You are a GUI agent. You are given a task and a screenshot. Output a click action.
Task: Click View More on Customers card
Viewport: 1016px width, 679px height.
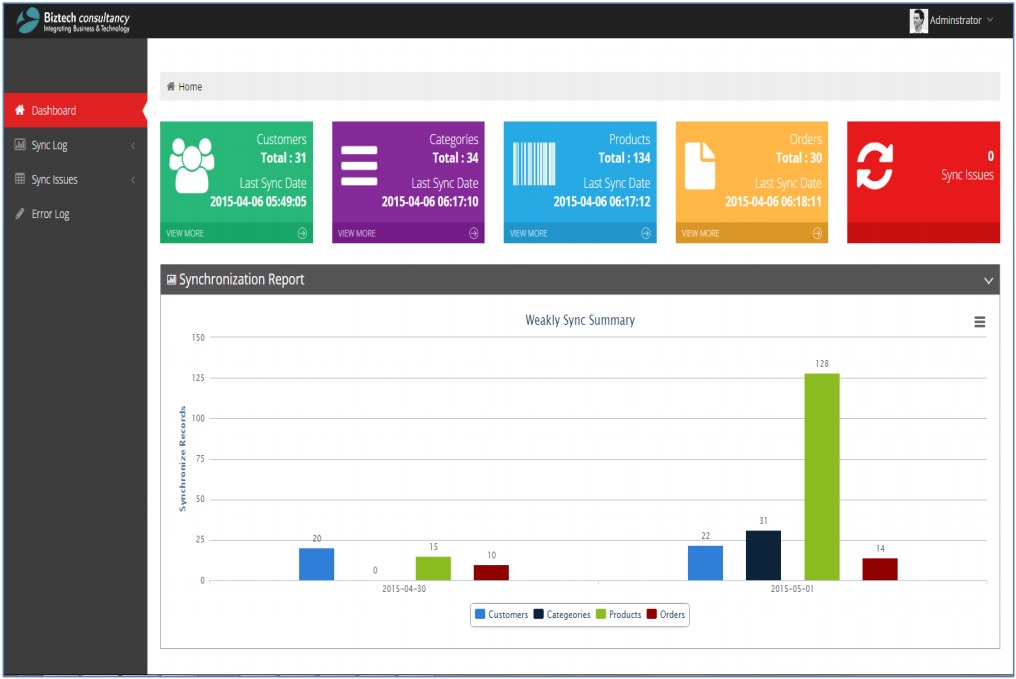click(185, 233)
